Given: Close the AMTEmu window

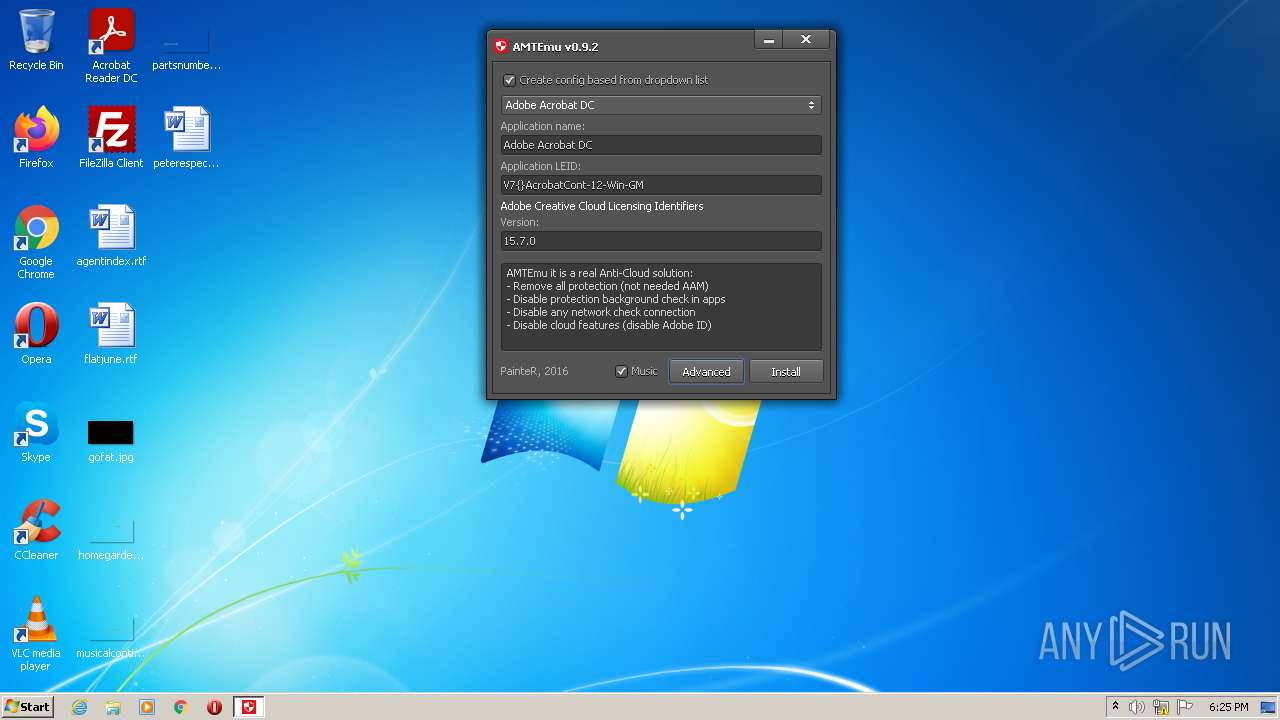Looking at the screenshot, I should point(806,41).
